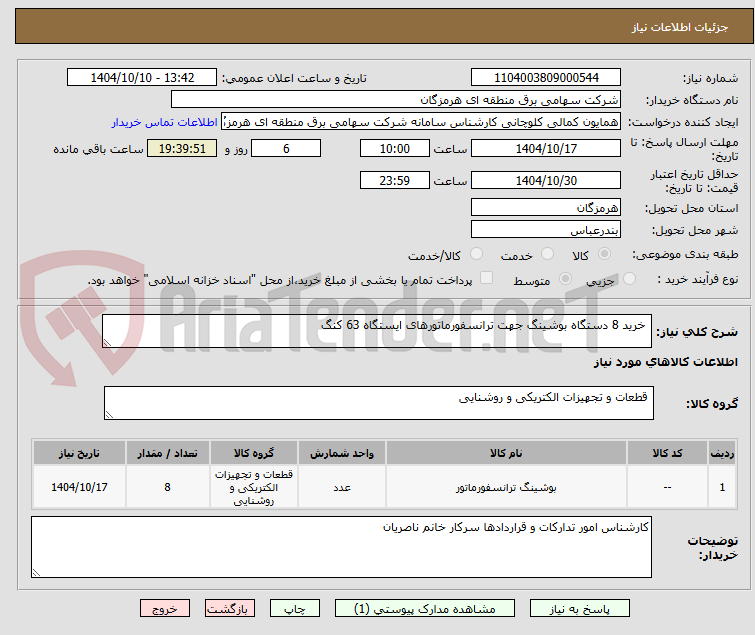Screen dimensions: 755x635
Task: Click the چاپ print button
Action: coord(295,609)
